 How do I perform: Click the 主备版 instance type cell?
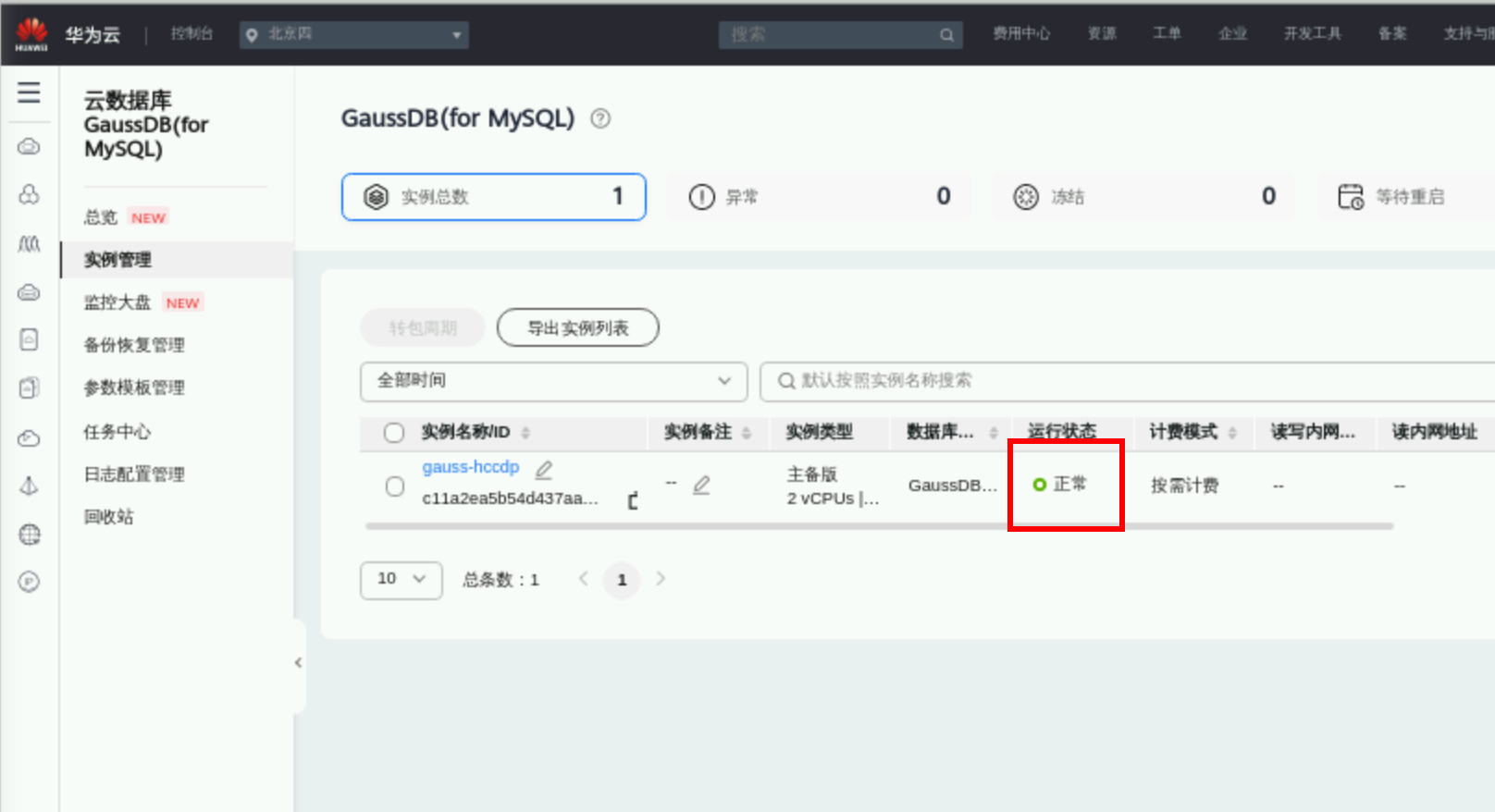(812, 474)
